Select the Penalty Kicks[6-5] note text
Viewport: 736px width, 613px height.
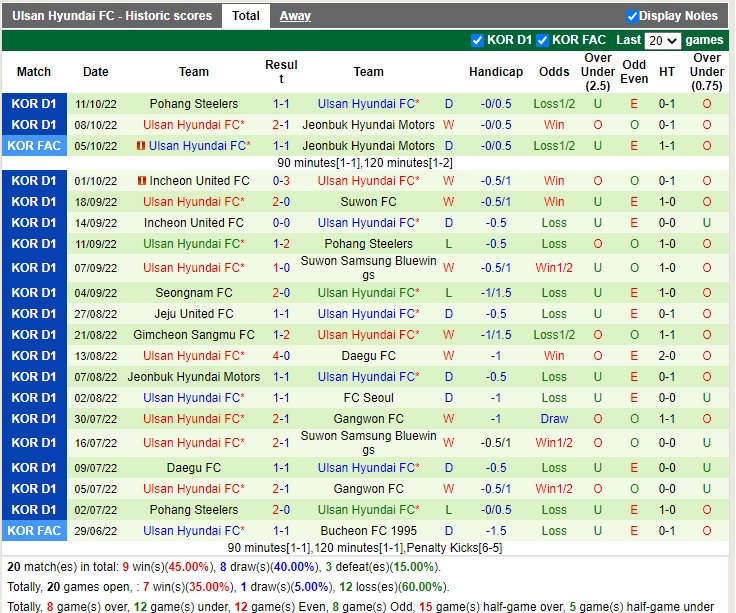coord(454,548)
